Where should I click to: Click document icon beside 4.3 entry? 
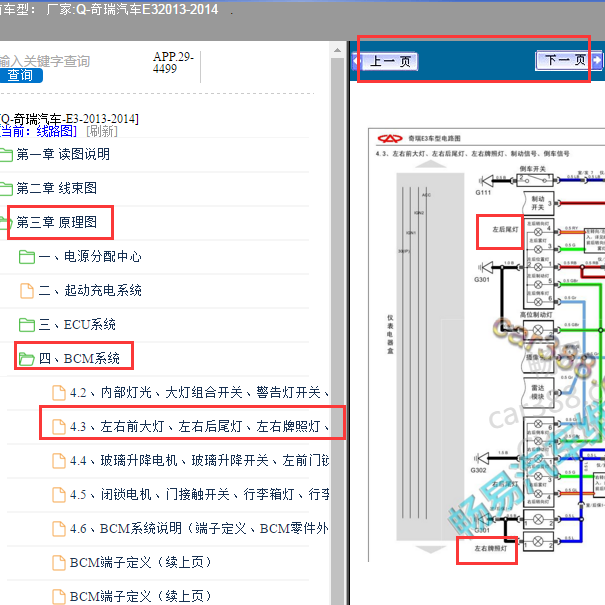59,427
